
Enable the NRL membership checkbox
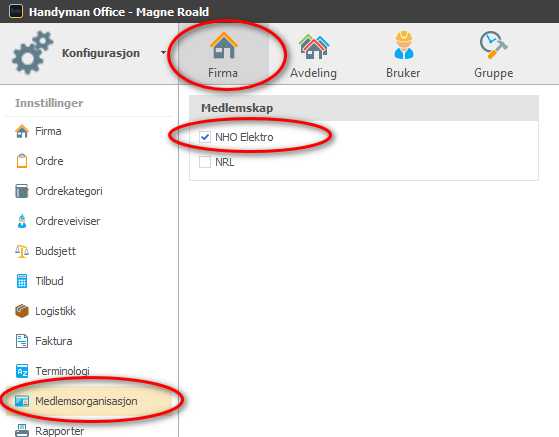(205, 162)
